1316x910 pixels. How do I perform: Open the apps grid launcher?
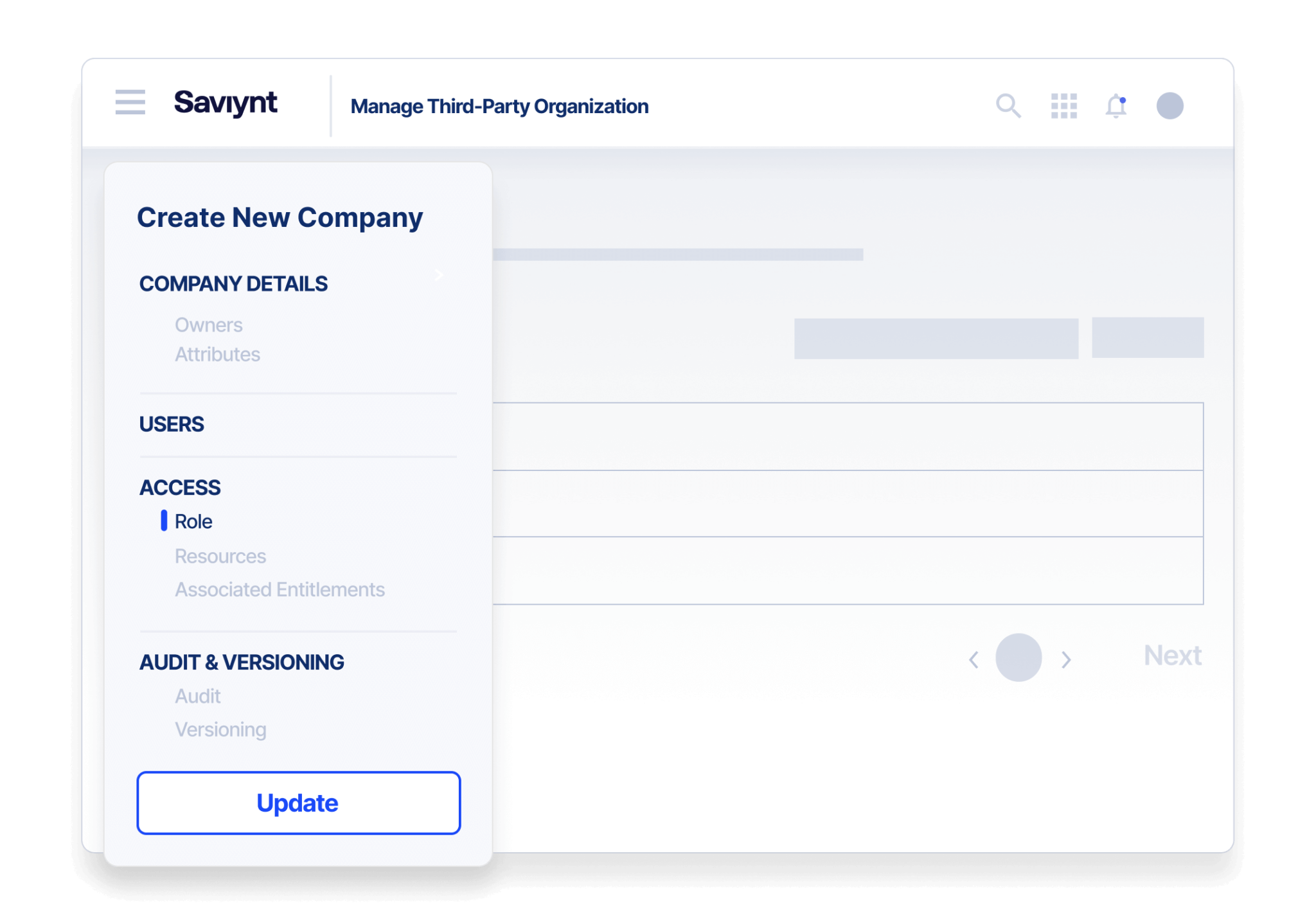pos(1063,106)
